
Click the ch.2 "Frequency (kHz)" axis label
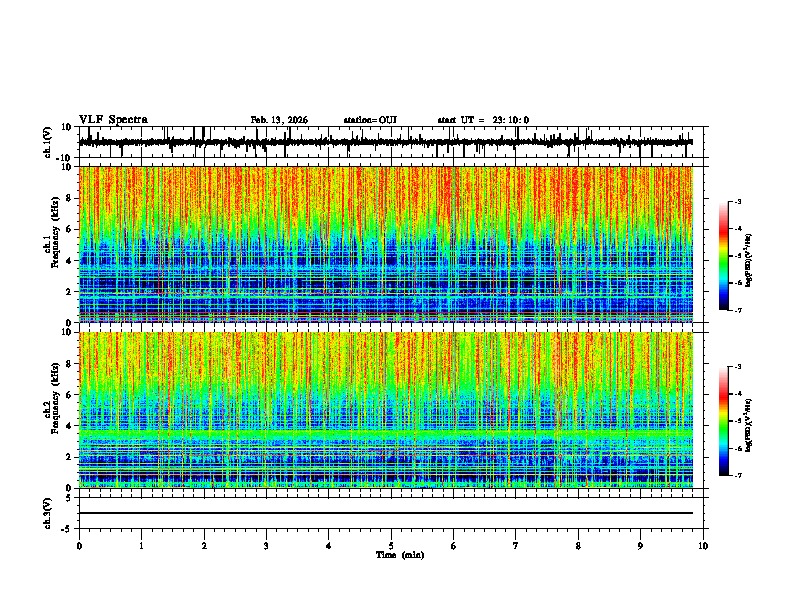point(55,398)
